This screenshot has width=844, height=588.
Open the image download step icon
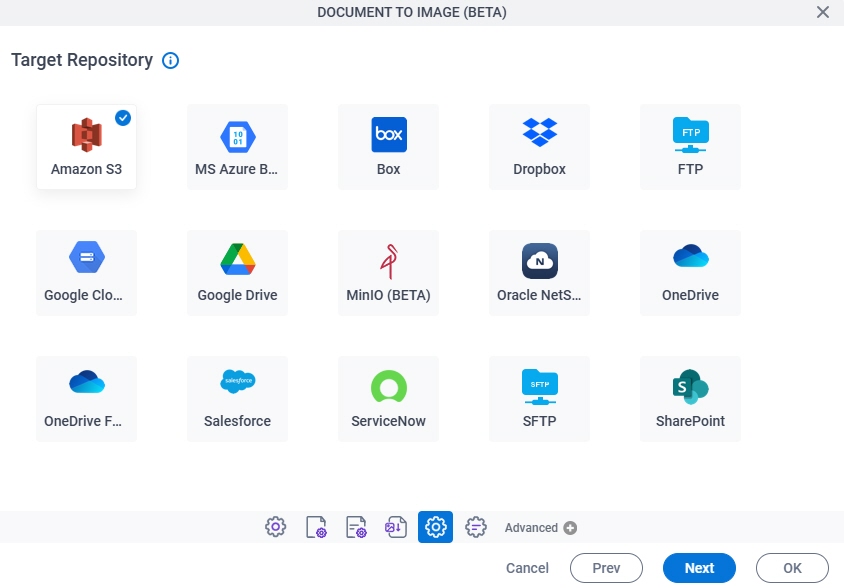click(x=396, y=527)
